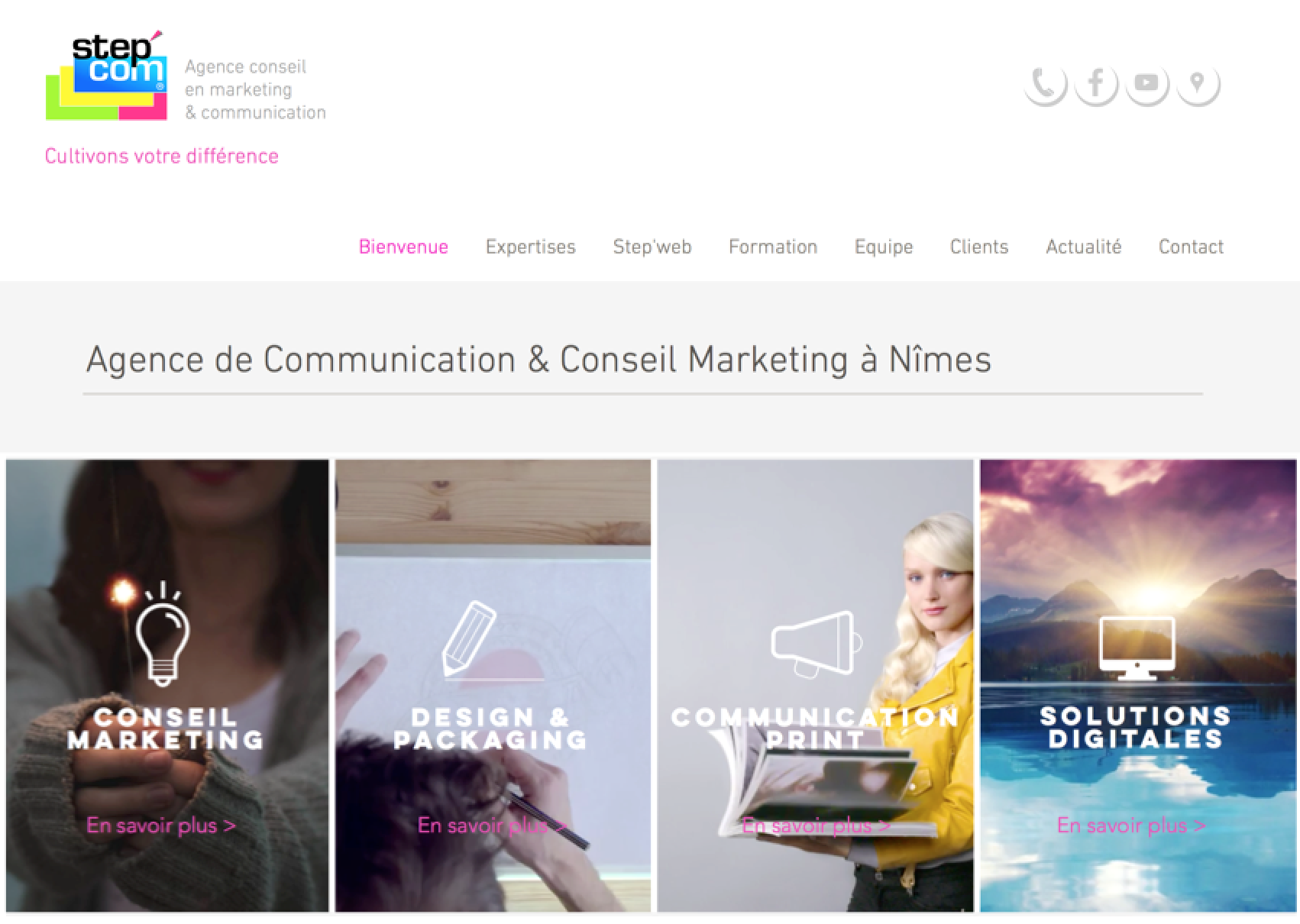This screenshot has height=924, width=1300.
Task: Click the pencil icon on Design & Packaging
Action: tap(471, 638)
